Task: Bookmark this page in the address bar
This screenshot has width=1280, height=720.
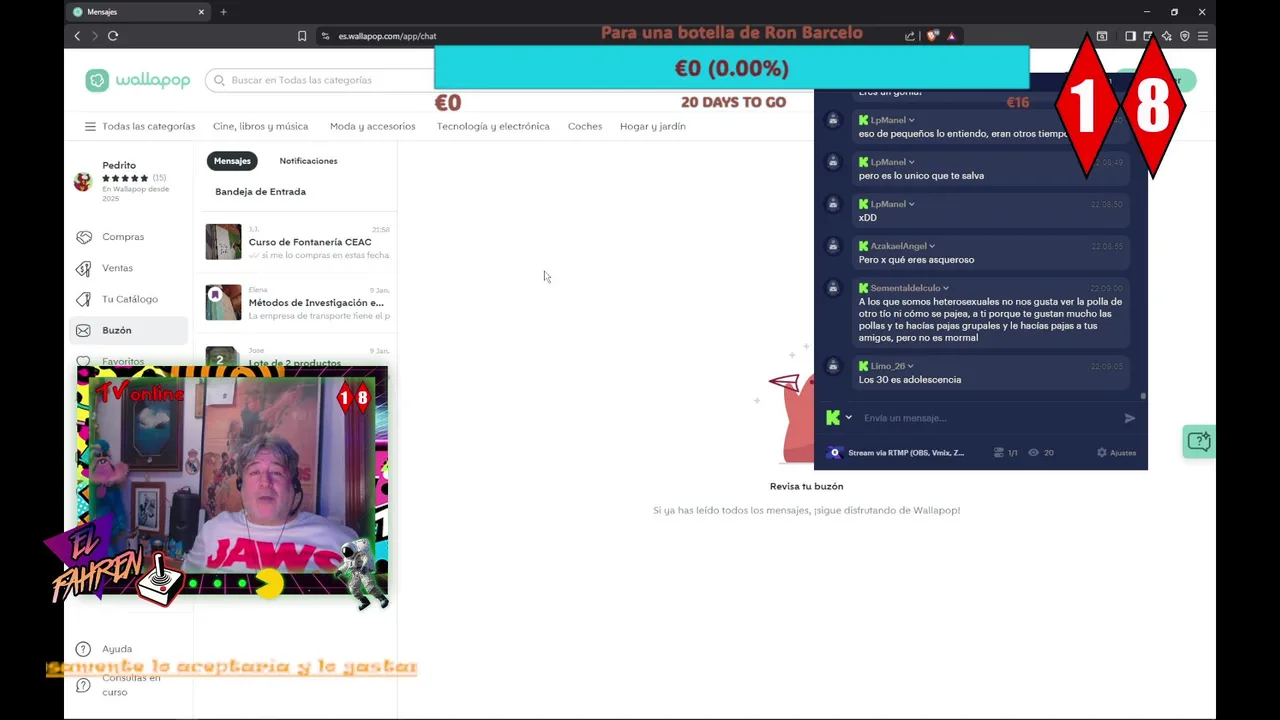Action: pos(302,36)
